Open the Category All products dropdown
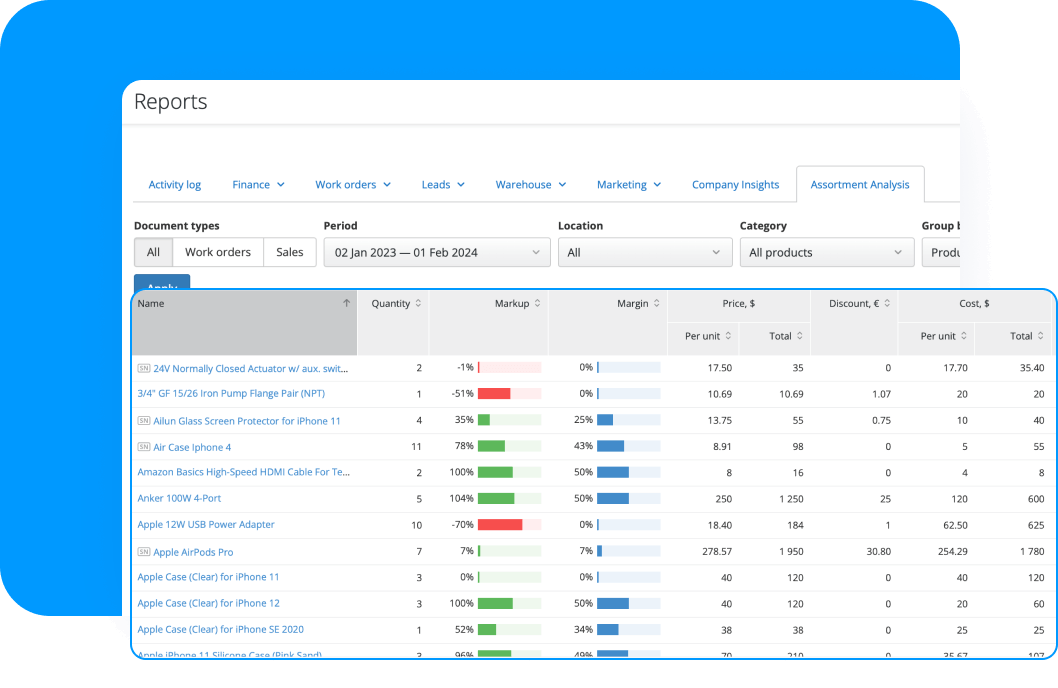1058x688 pixels. tap(826, 252)
